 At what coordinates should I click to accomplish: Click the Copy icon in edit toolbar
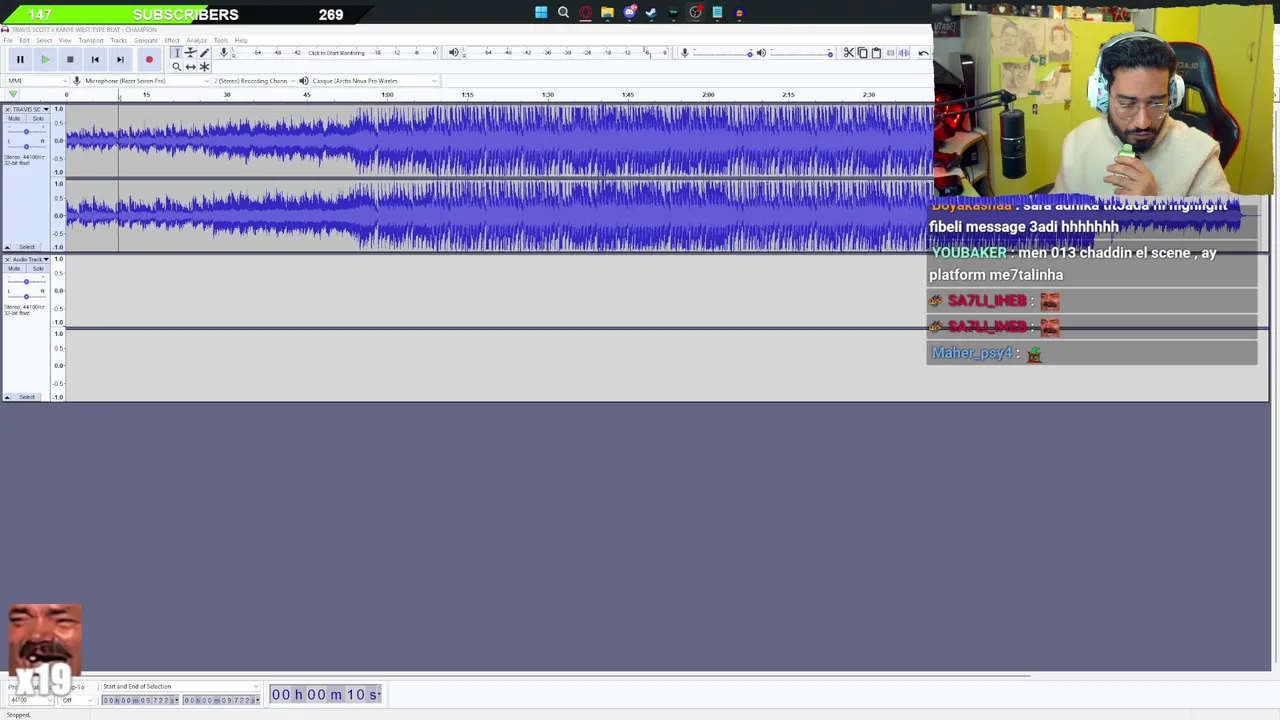coord(862,52)
